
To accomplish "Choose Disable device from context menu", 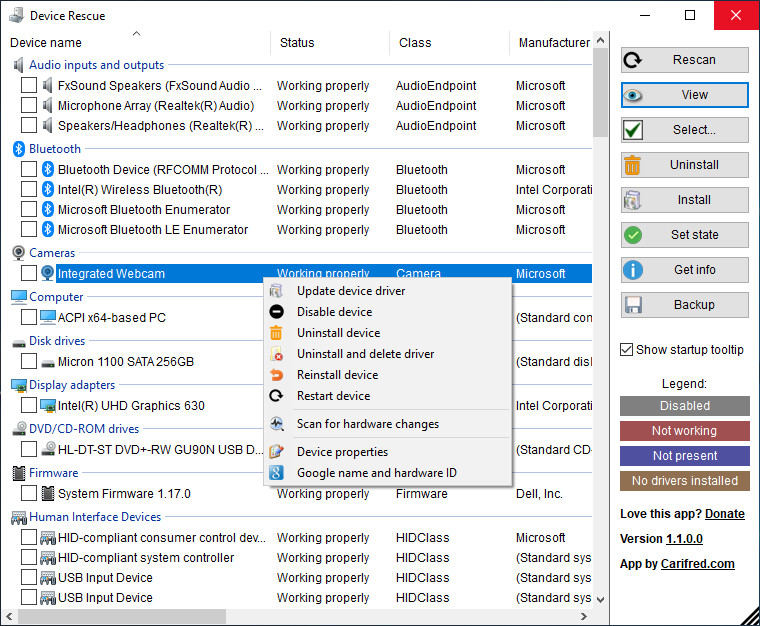I will coord(336,312).
